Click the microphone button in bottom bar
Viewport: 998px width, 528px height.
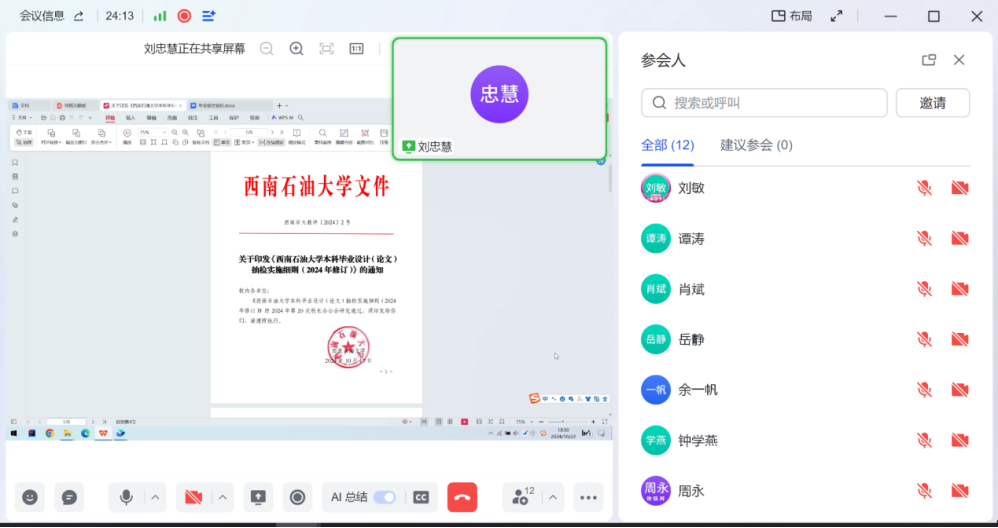pyautogui.click(x=127, y=497)
